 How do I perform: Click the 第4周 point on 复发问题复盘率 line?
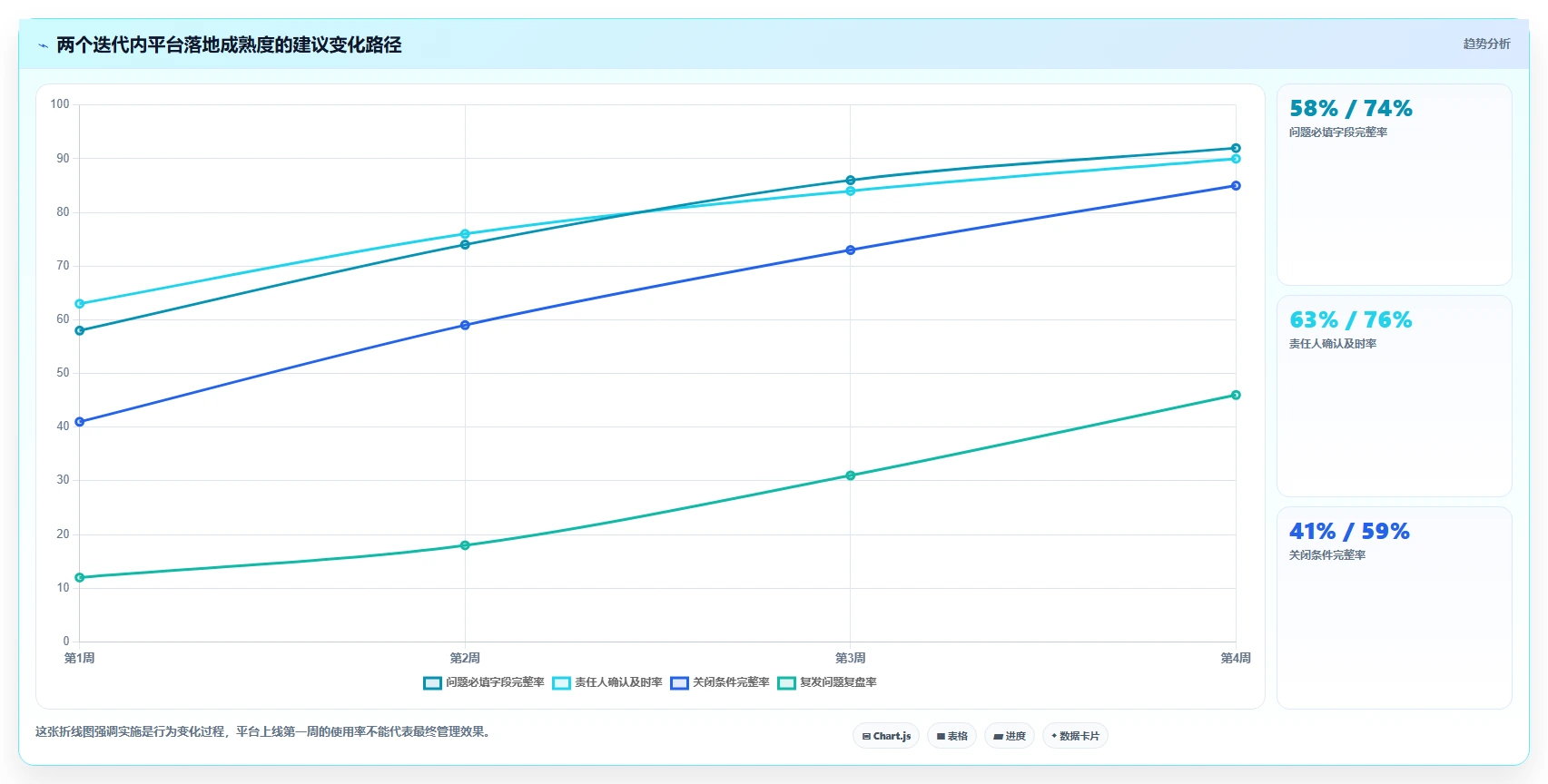[1236, 395]
